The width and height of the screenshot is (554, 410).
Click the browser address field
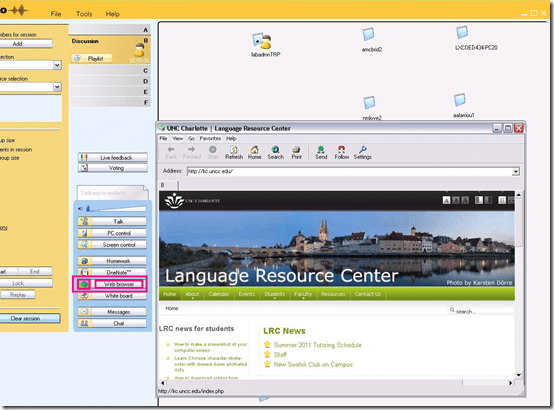pyautogui.click(x=350, y=172)
